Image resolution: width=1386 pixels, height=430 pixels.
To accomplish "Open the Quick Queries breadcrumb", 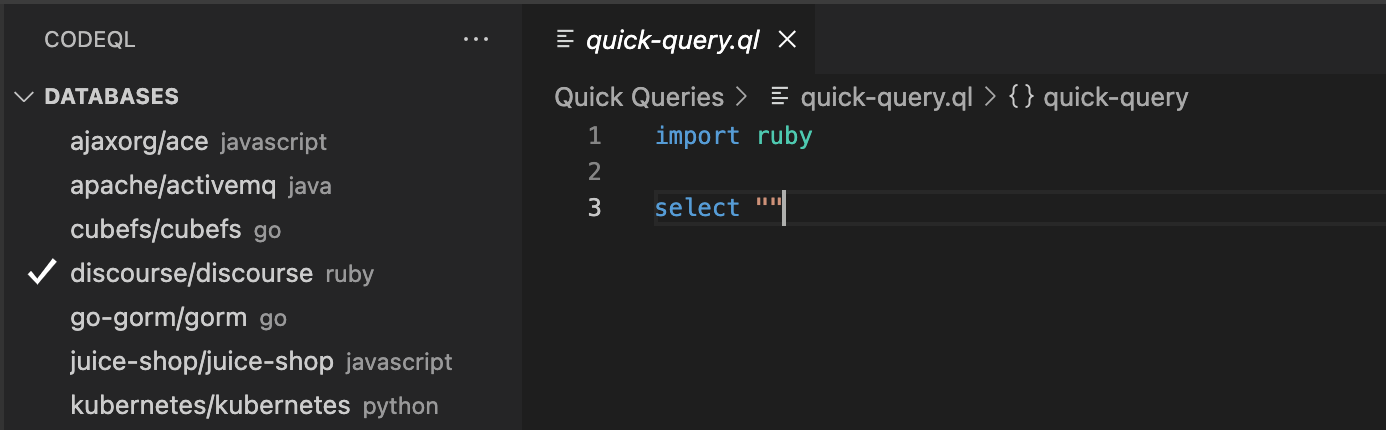I will coord(639,97).
